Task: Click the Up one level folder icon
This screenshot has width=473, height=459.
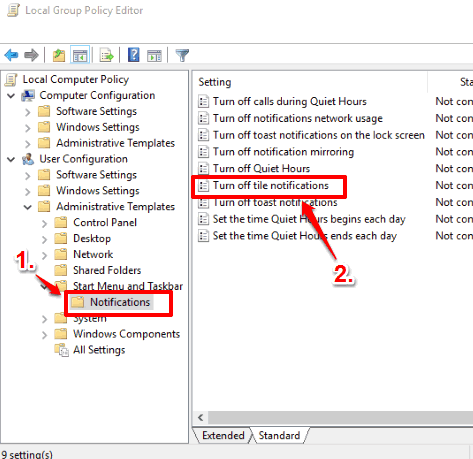Action: pos(59,55)
